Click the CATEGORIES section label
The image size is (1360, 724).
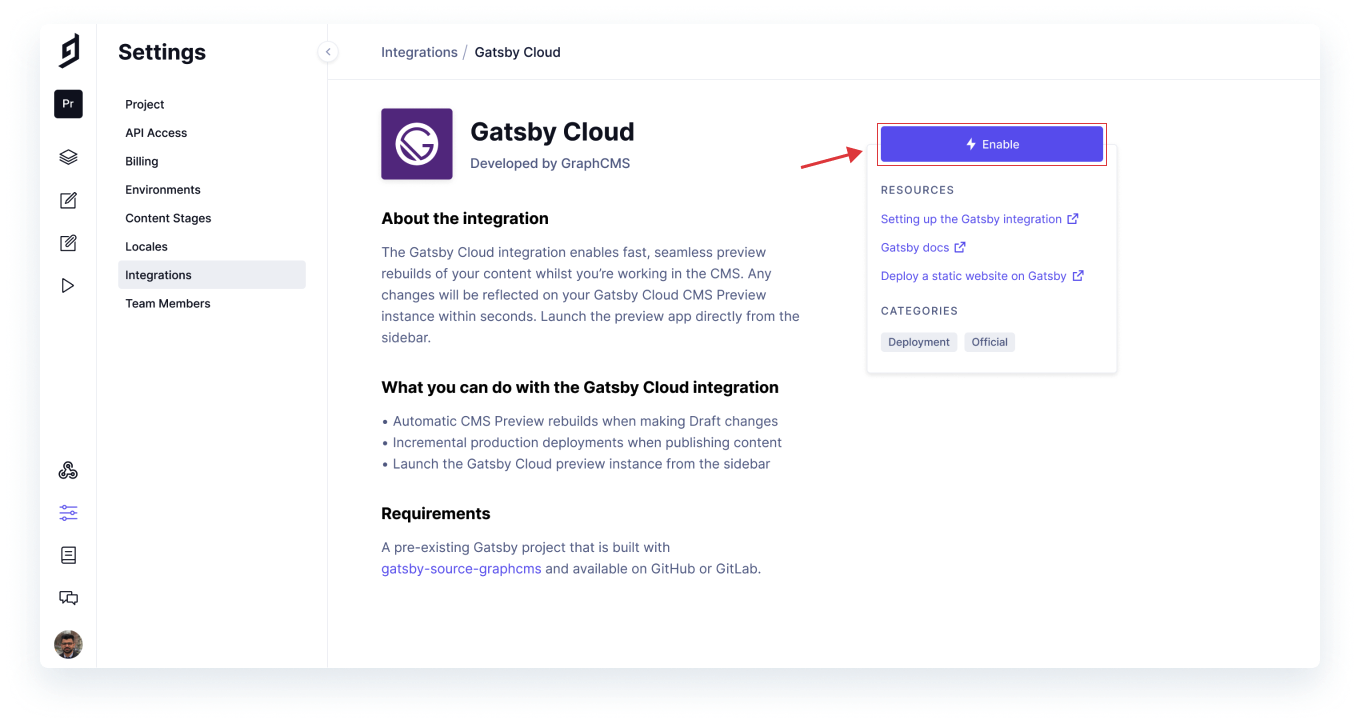click(x=919, y=311)
